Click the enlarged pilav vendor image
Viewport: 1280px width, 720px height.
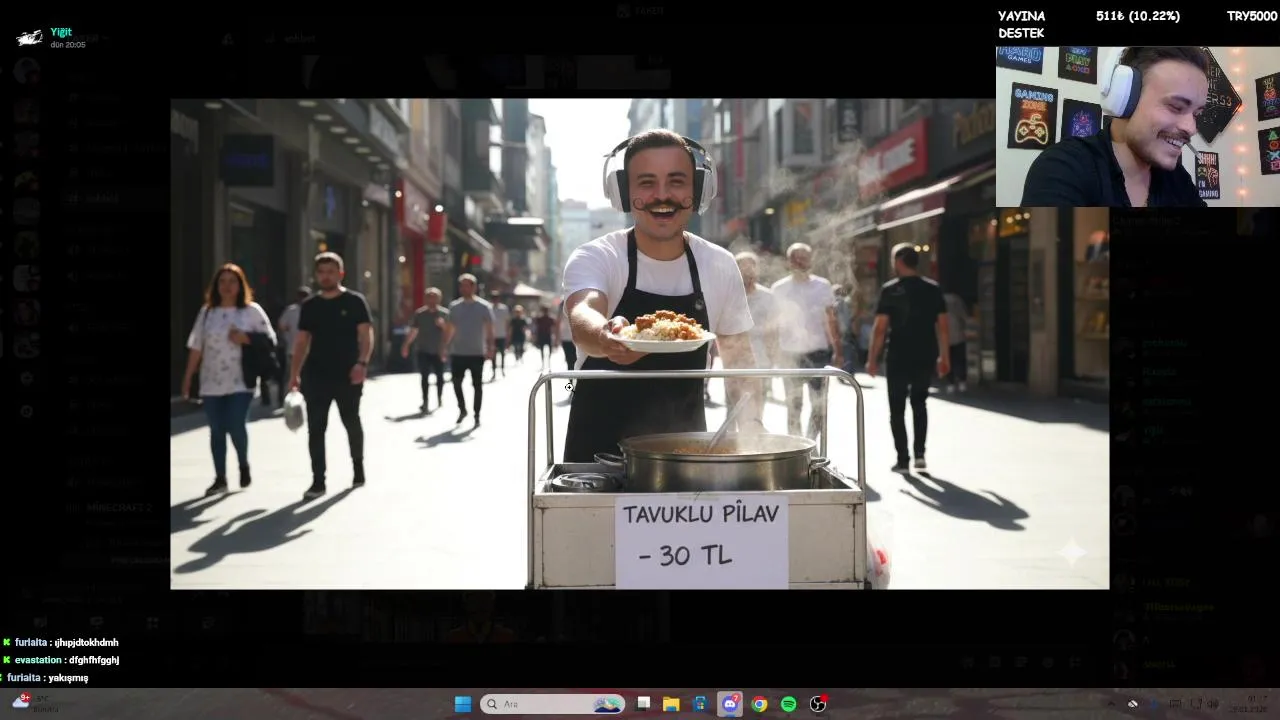pos(639,343)
